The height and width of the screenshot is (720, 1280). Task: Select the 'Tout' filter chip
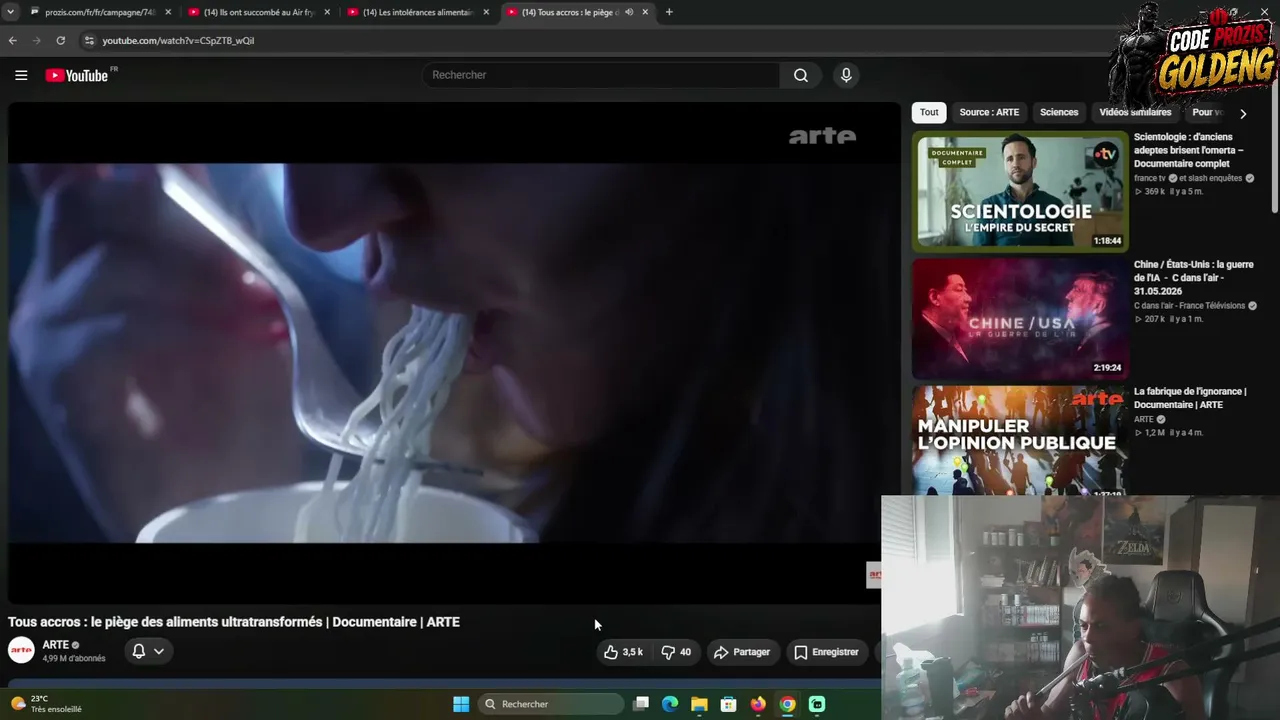[929, 113]
